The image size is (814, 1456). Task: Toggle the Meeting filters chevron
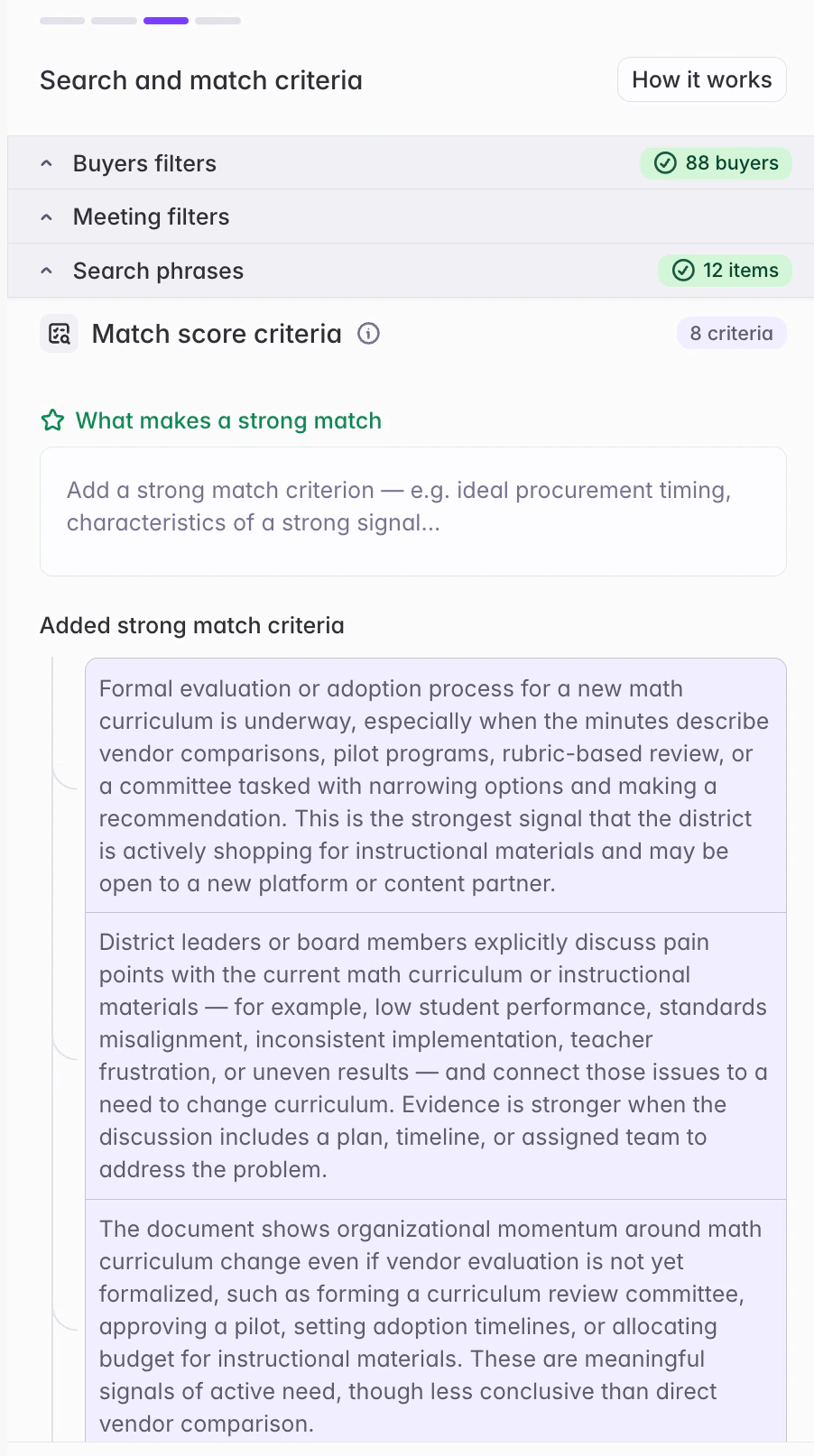[x=47, y=217]
